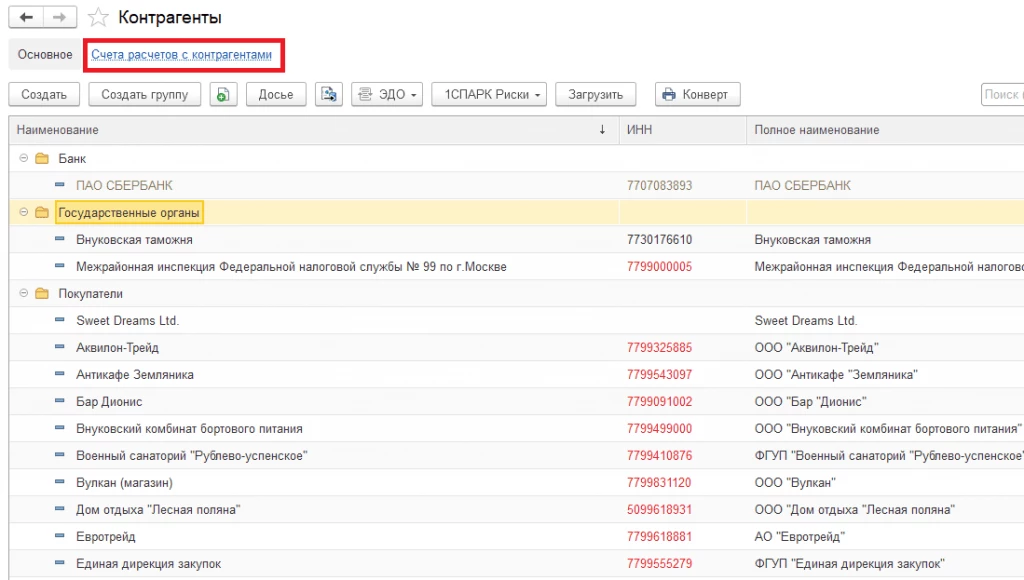
Task: Switch to the Основное tab
Action: pyautogui.click(x=45, y=55)
